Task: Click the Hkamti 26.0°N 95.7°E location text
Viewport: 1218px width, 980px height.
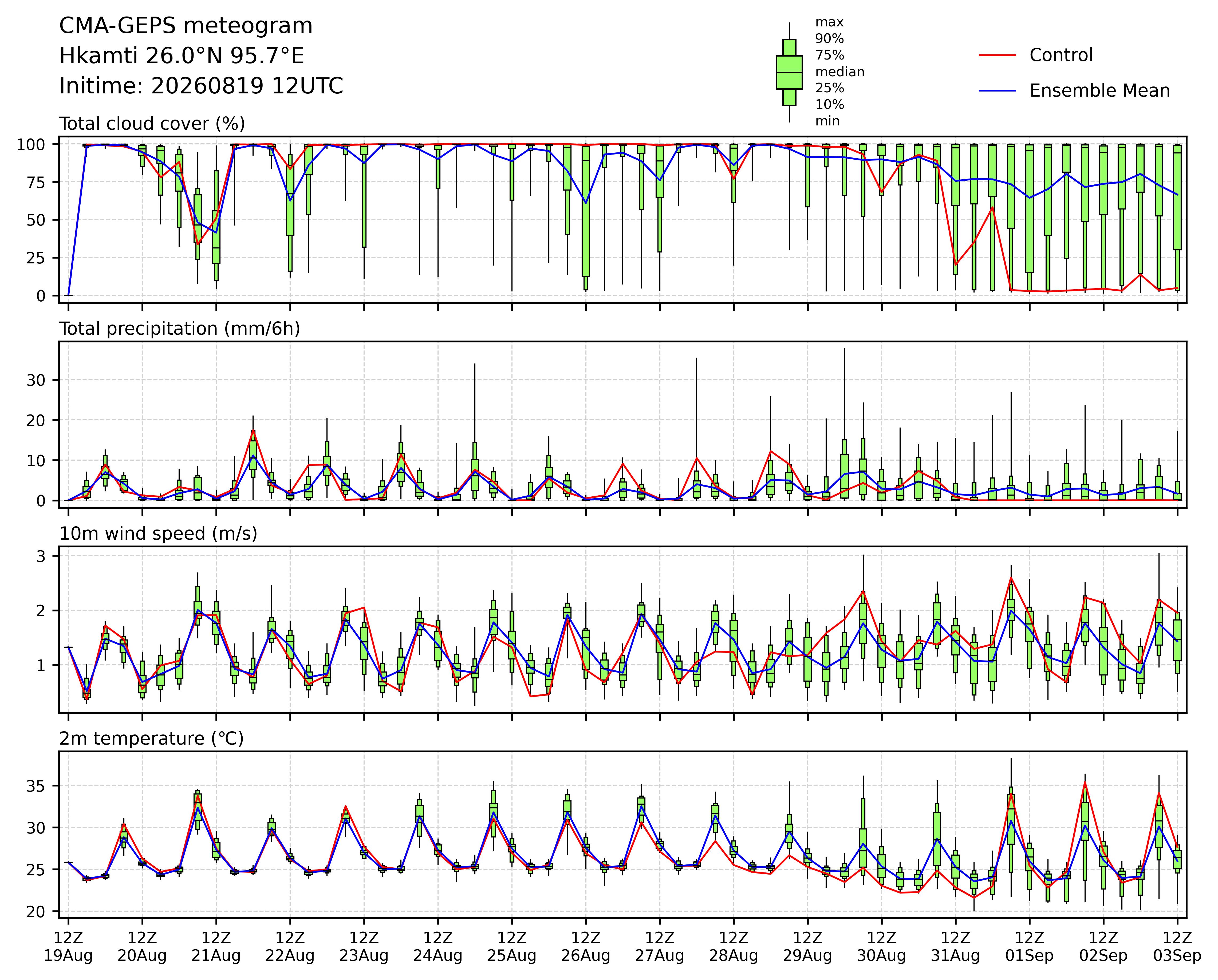Action: point(182,56)
